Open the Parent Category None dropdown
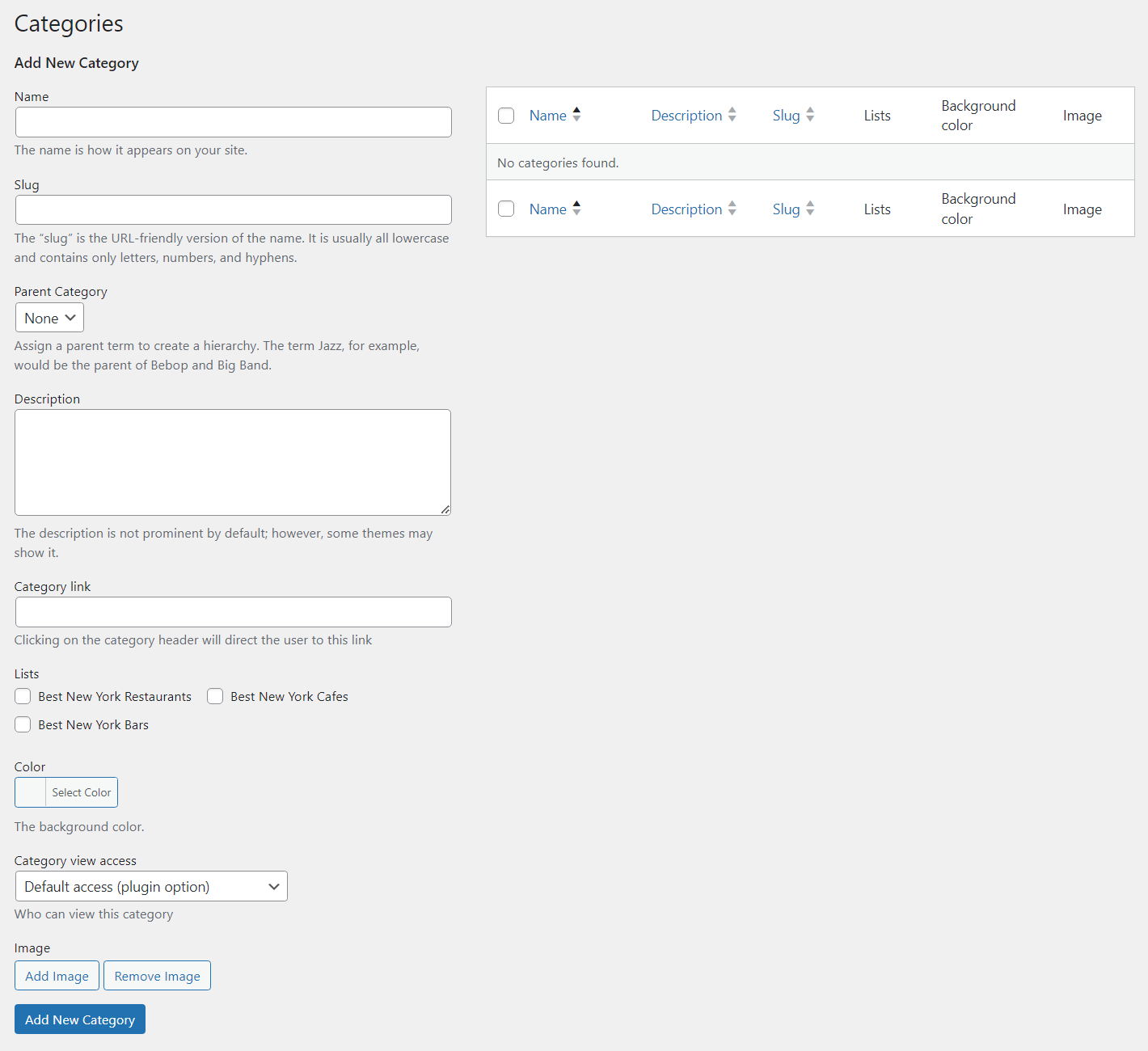Screen dimensions: 1148x1051 [49, 318]
